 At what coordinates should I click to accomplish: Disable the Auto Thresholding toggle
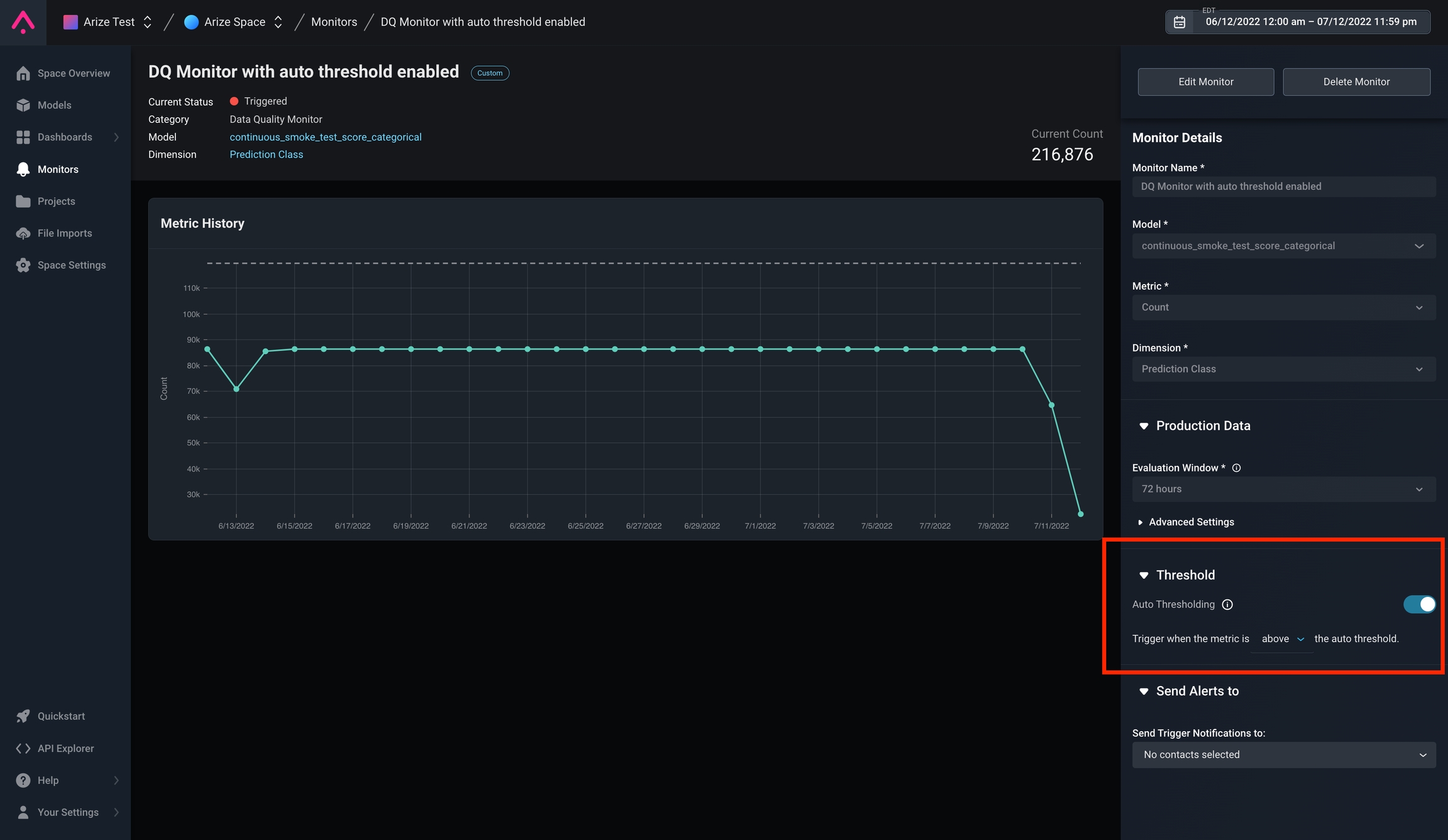pos(1419,604)
